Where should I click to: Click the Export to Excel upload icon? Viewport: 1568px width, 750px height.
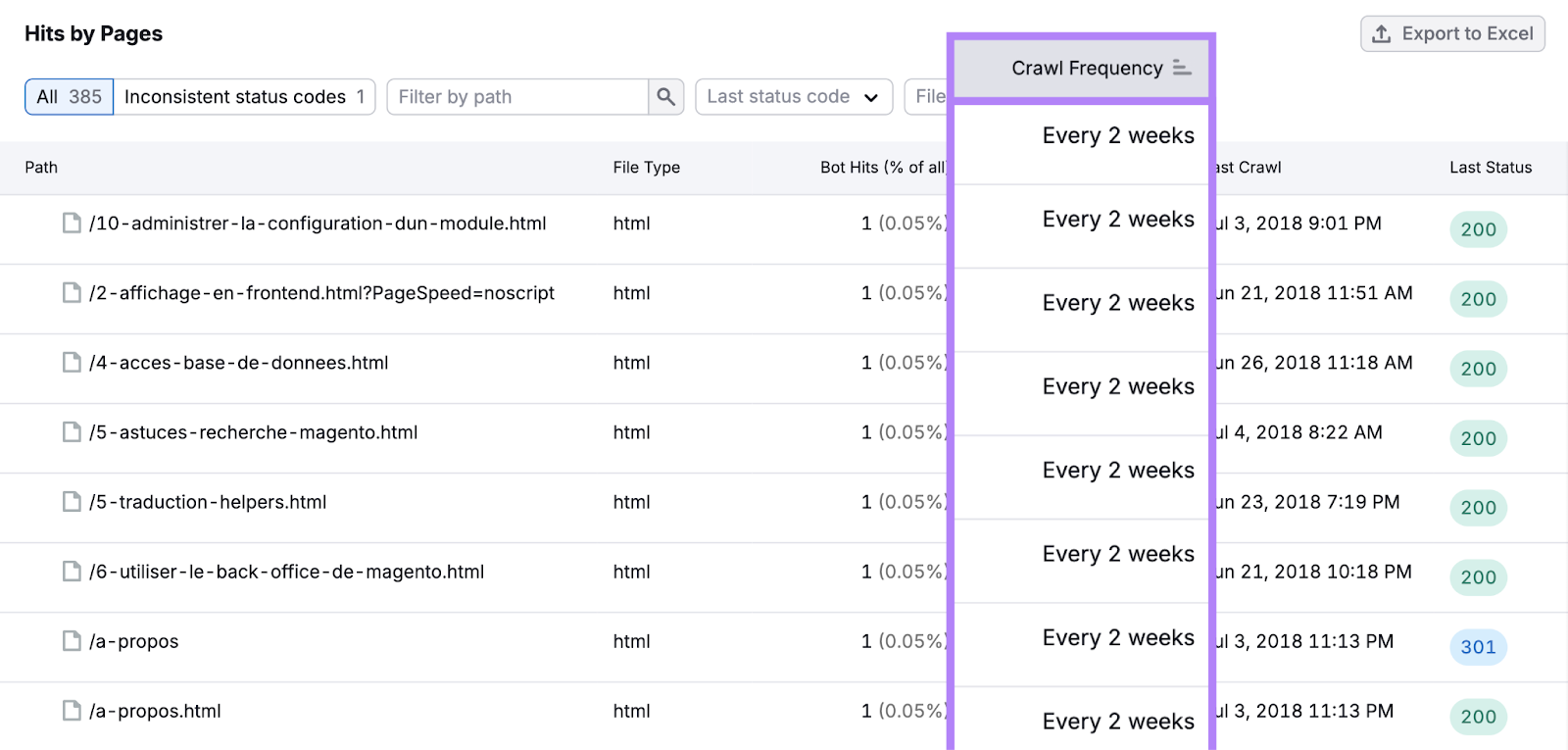[x=1382, y=33]
